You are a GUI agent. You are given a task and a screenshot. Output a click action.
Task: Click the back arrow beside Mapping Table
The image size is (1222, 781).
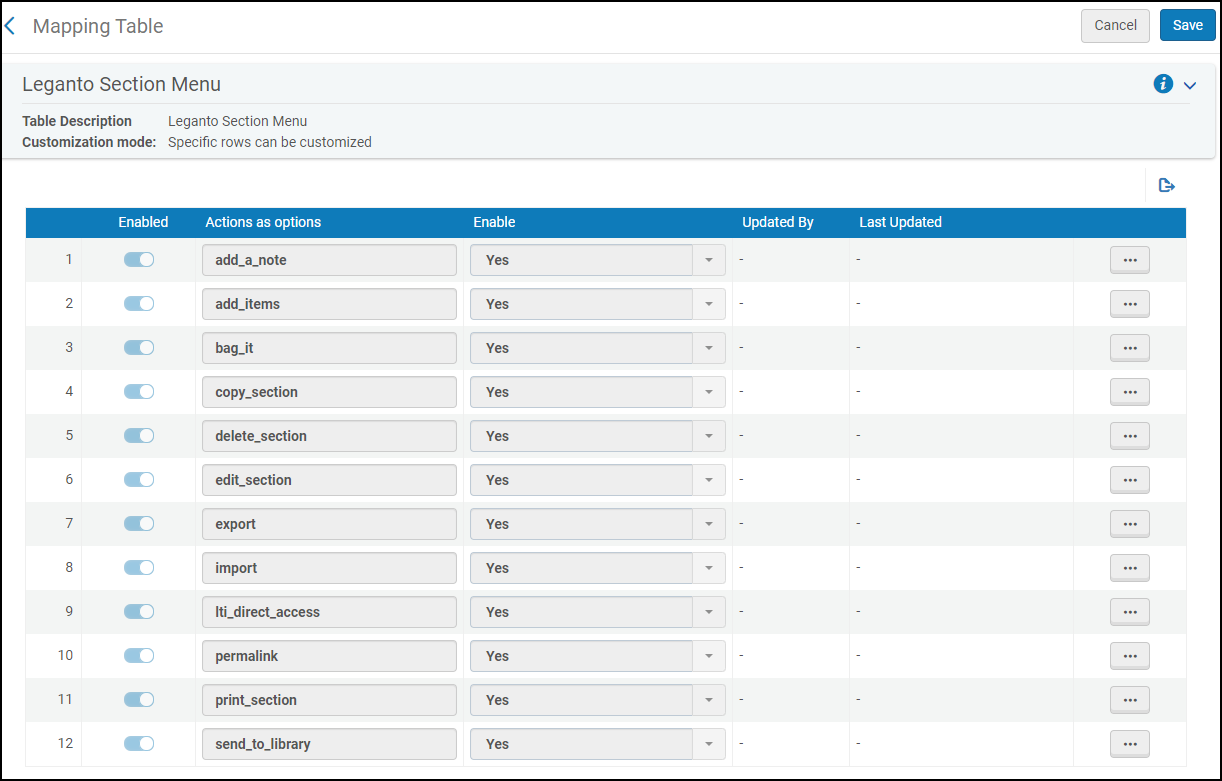11,26
